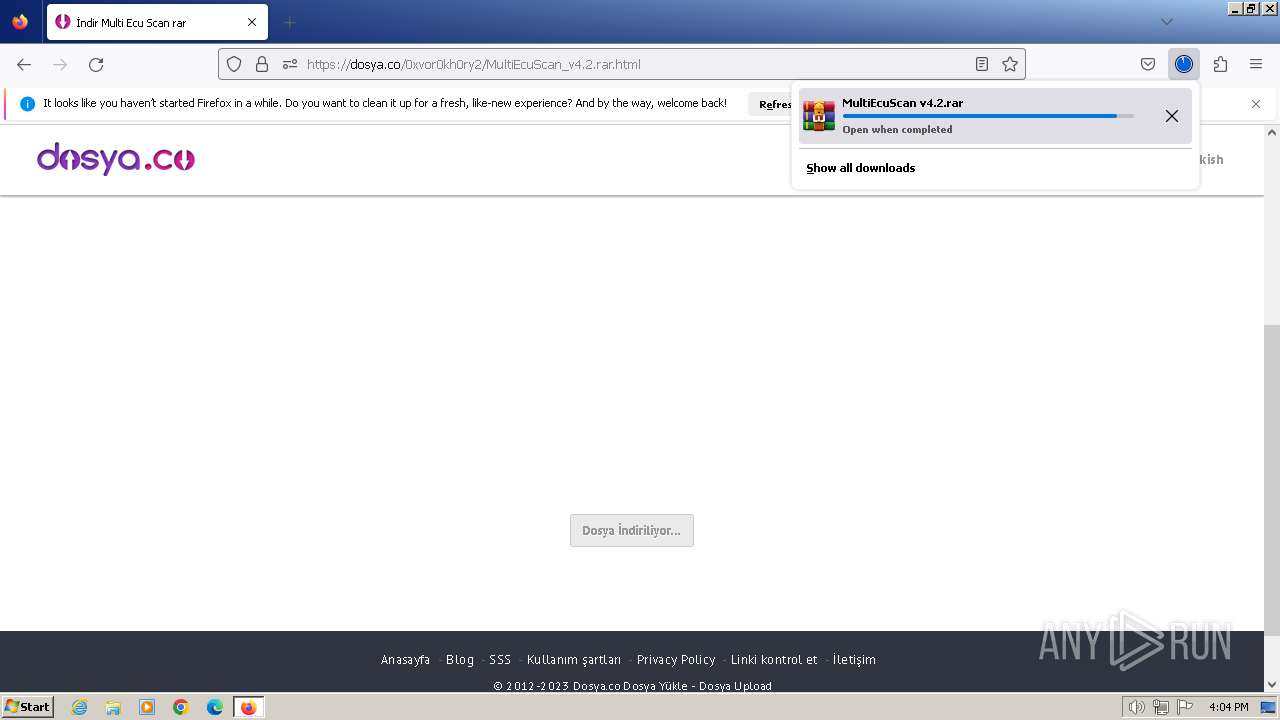
Task: Open the Windows Start menu
Action: click(x=28, y=707)
